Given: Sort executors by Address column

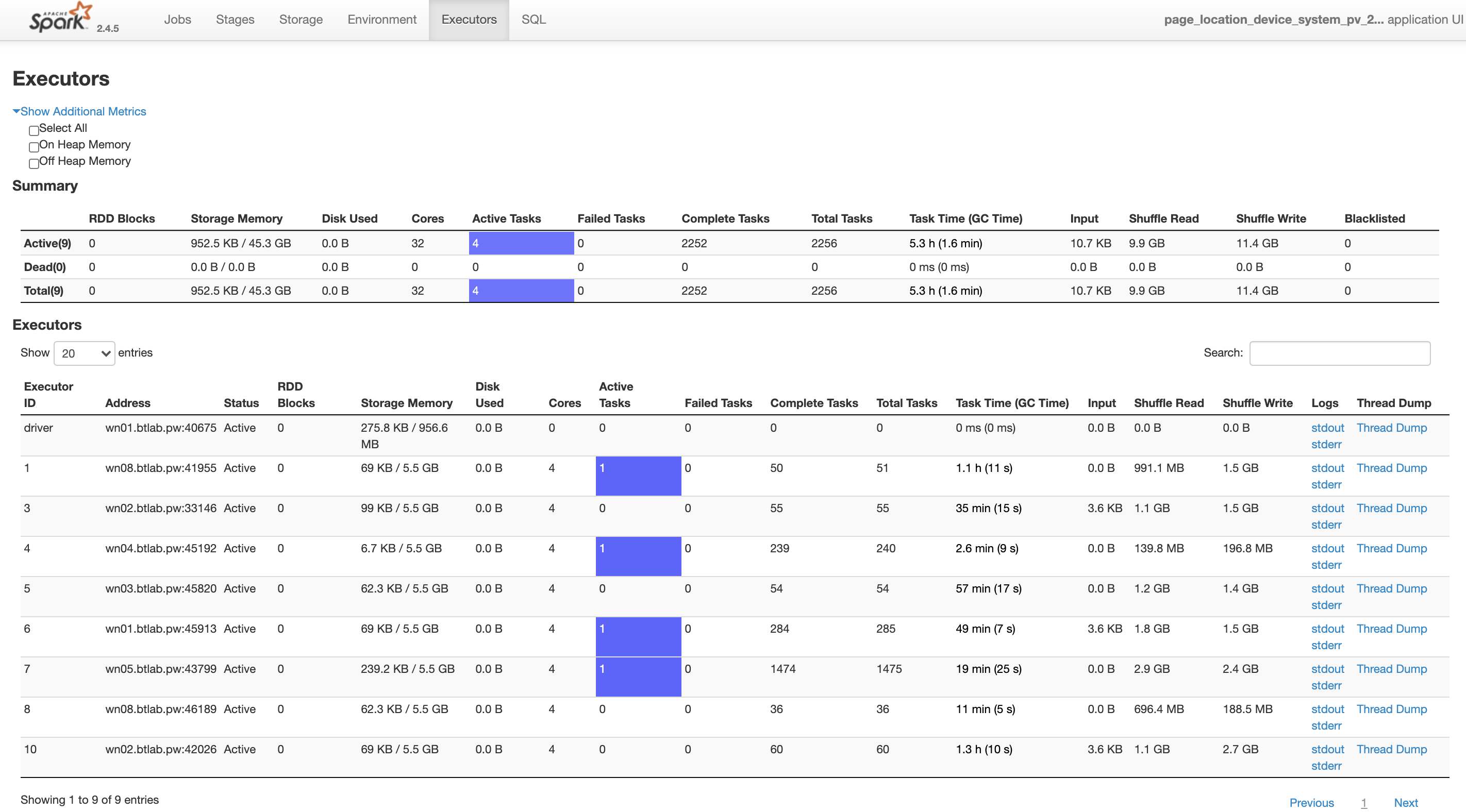Looking at the screenshot, I should 128,403.
